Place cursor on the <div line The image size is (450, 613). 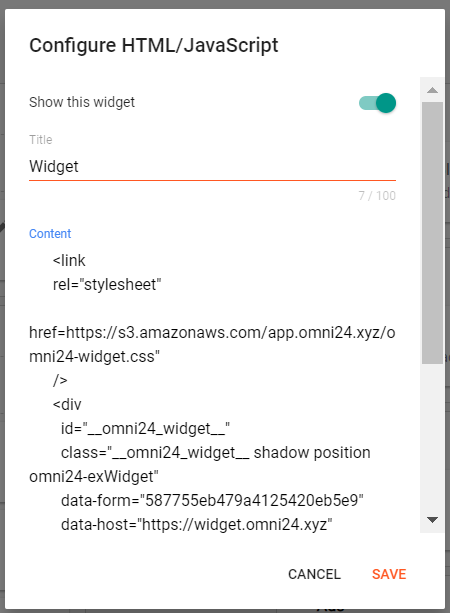[67, 405]
